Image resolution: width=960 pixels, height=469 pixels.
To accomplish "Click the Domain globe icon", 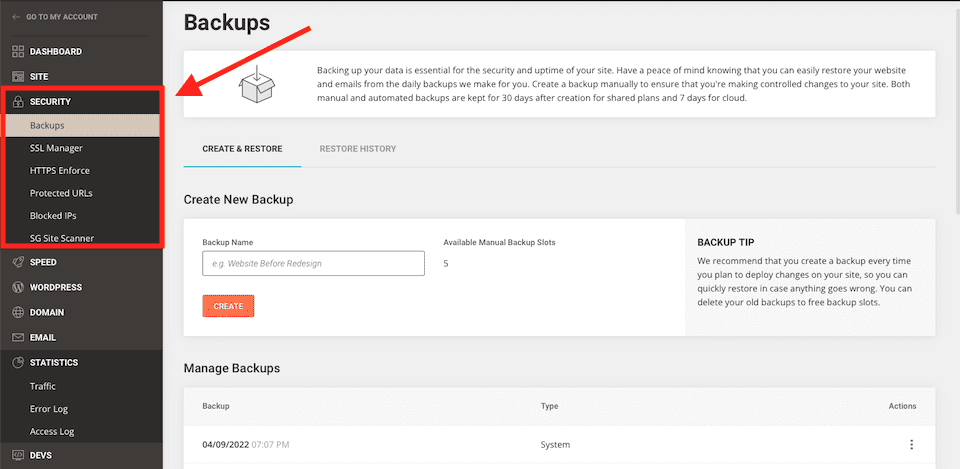I will pyautogui.click(x=18, y=312).
